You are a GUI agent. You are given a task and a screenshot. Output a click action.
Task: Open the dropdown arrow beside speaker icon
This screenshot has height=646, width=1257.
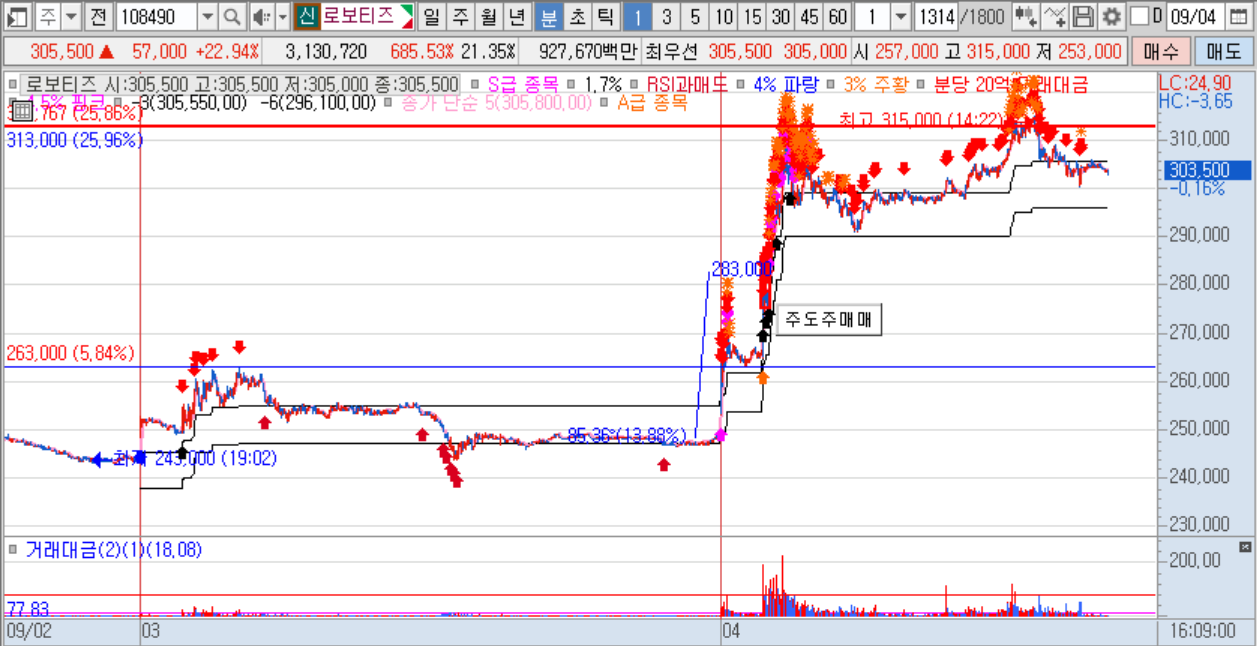pyautogui.click(x=282, y=16)
